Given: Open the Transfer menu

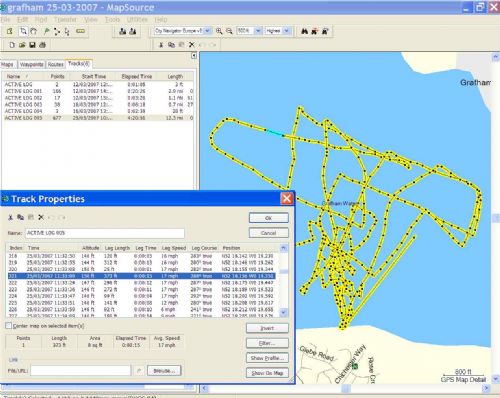Looking at the screenshot, I should (65, 20).
